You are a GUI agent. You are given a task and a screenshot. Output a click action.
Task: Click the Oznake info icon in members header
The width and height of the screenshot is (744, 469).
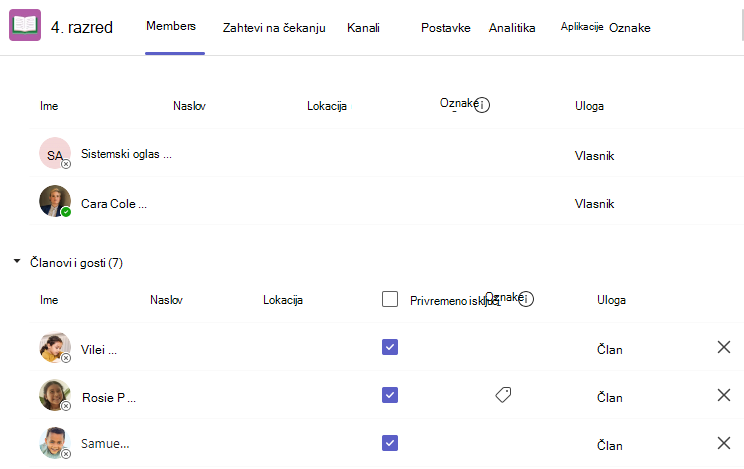pyautogui.click(x=526, y=299)
